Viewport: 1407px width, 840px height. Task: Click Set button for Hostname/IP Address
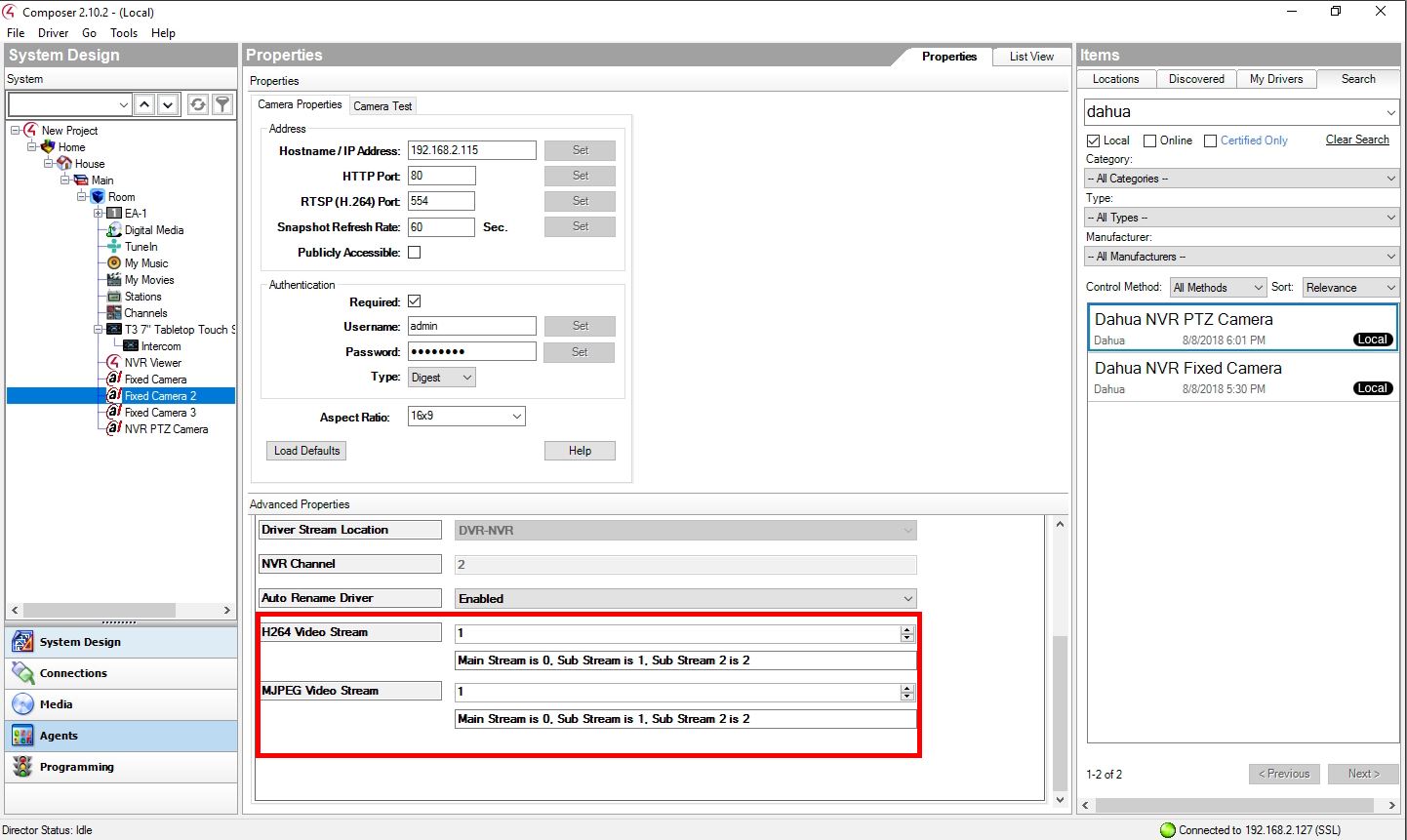coord(581,150)
